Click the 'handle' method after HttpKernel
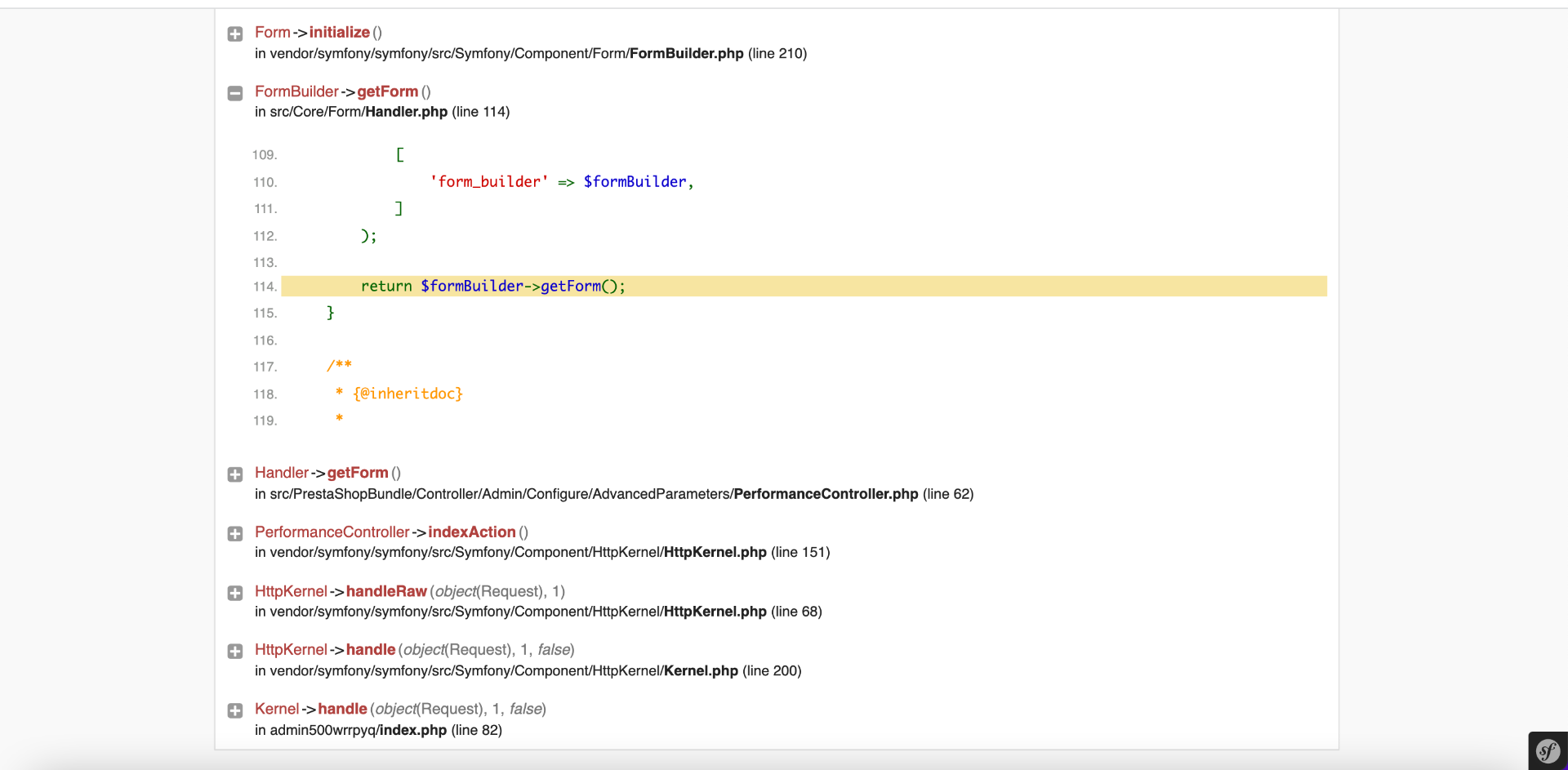Image resolution: width=1568 pixels, height=770 pixels. (371, 649)
